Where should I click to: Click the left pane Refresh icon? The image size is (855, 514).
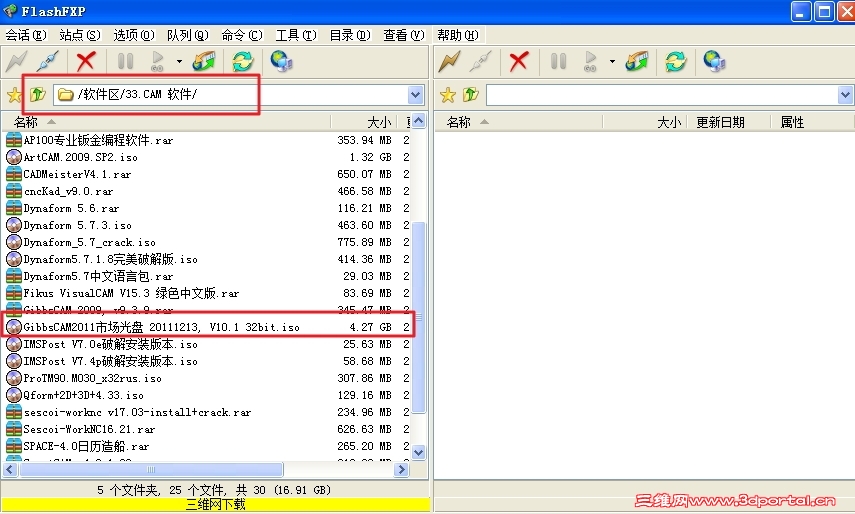242,61
